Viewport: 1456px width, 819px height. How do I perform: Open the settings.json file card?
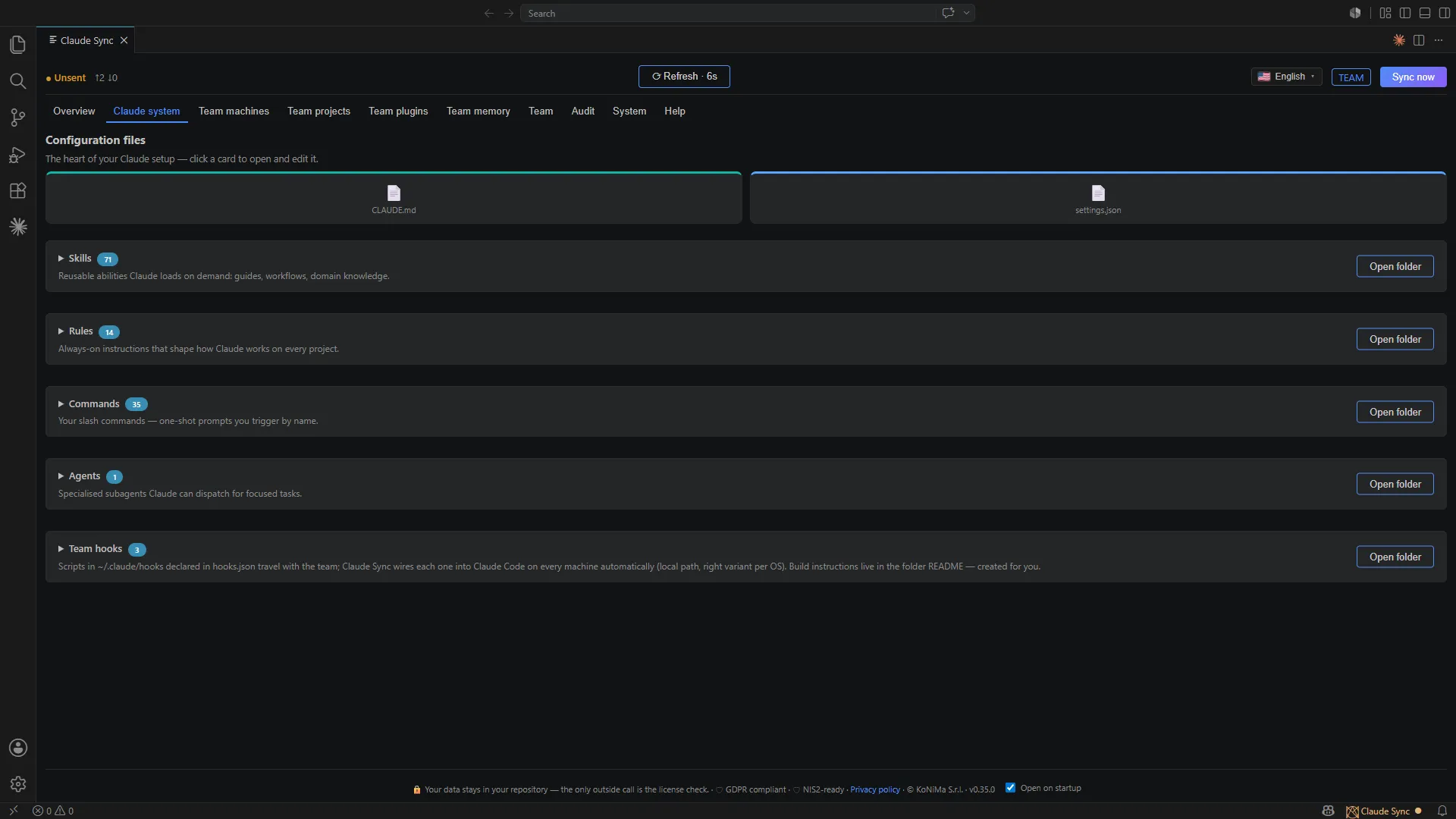pos(1098,199)
